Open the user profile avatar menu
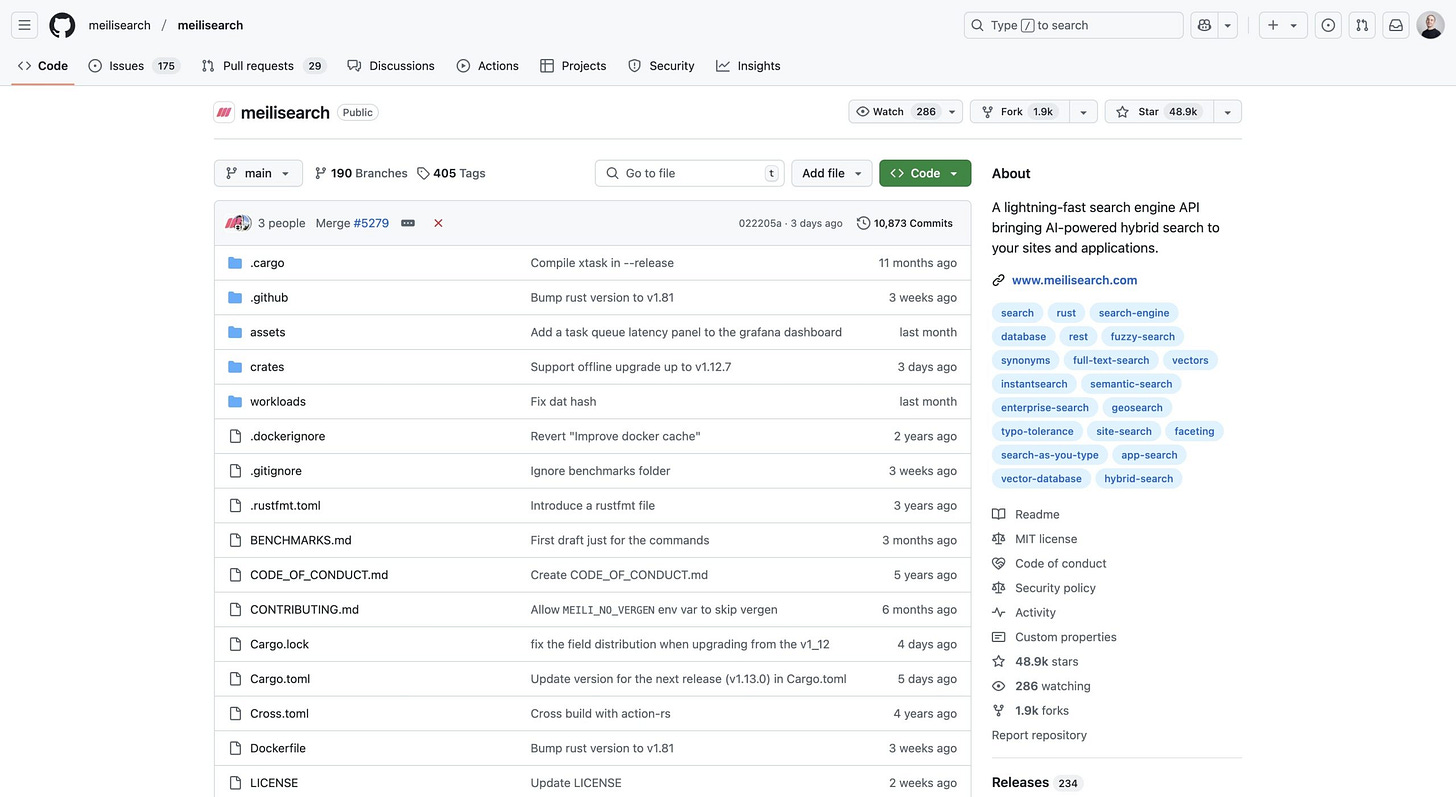Screen dimensions: 1456x797 (x=1430, y=25)
